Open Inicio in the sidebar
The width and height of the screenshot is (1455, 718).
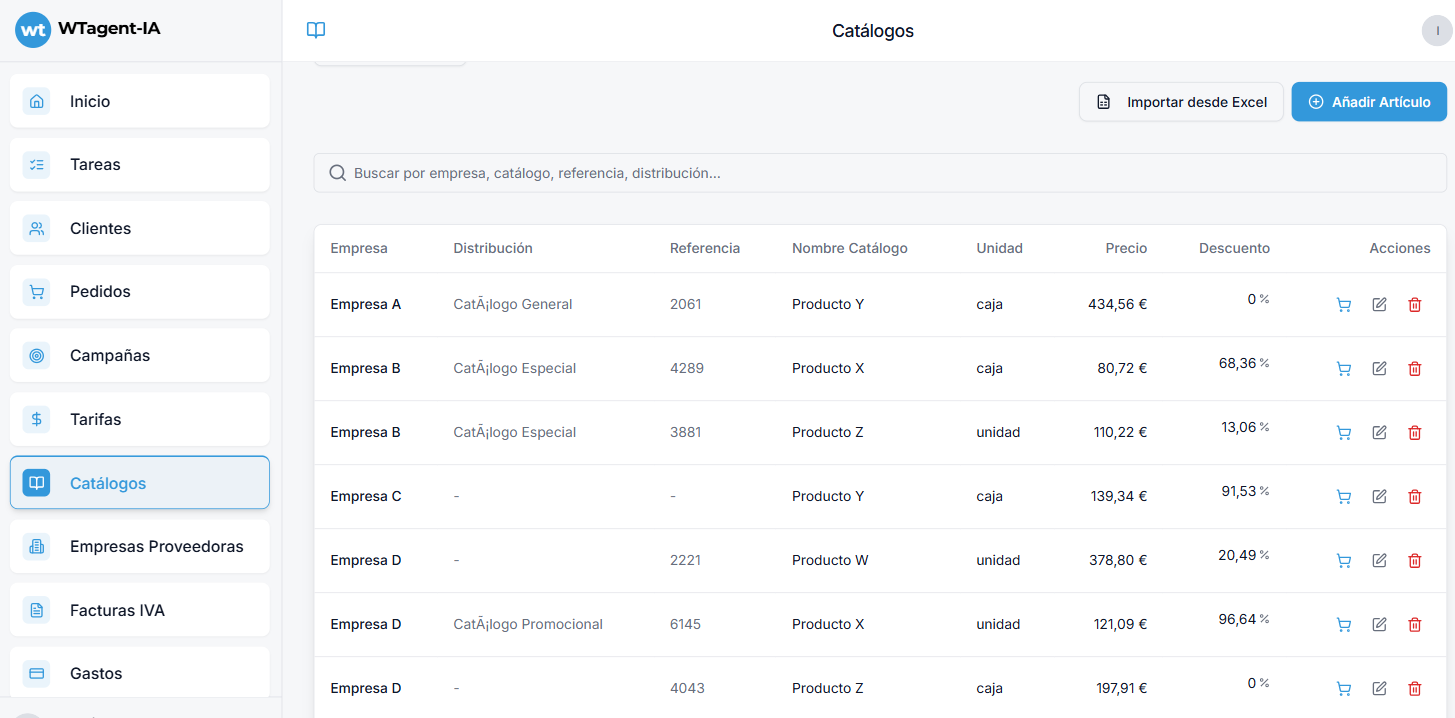pyautogui.click(x=140, y=101)
